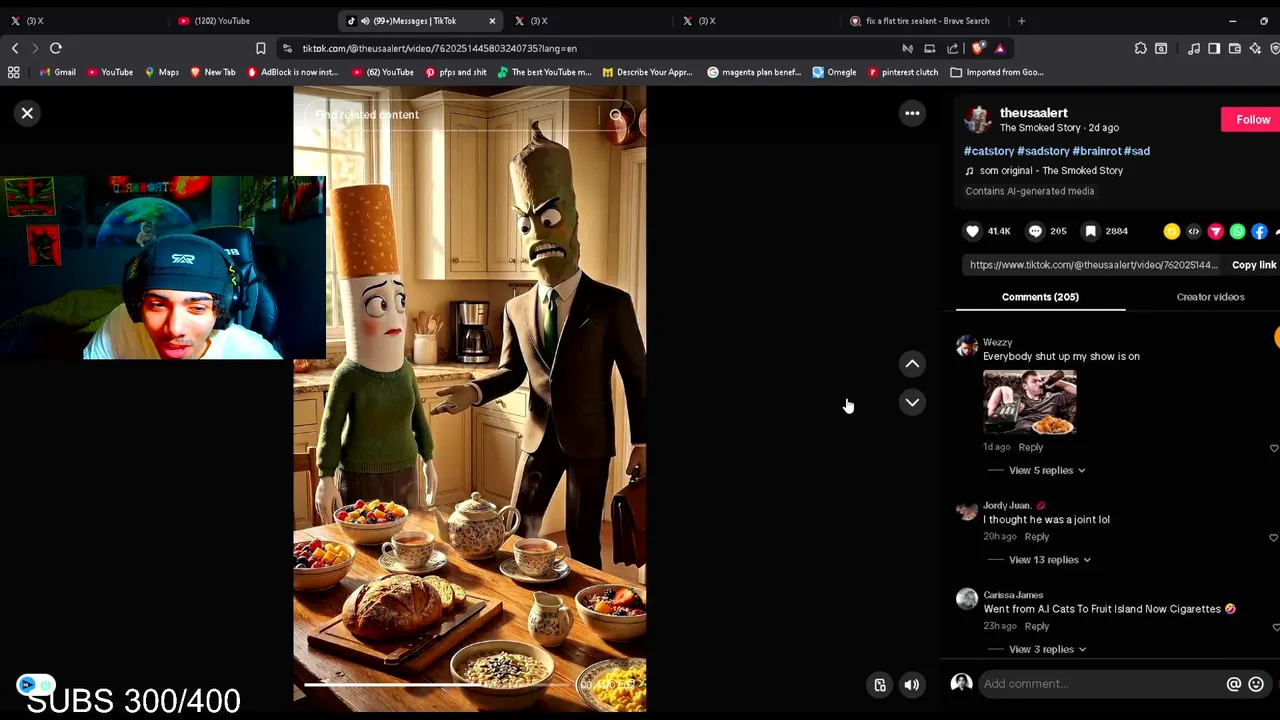The image size is (1280, 720).
Task: Like the video with heart icon
Action: tap(972, 231)
